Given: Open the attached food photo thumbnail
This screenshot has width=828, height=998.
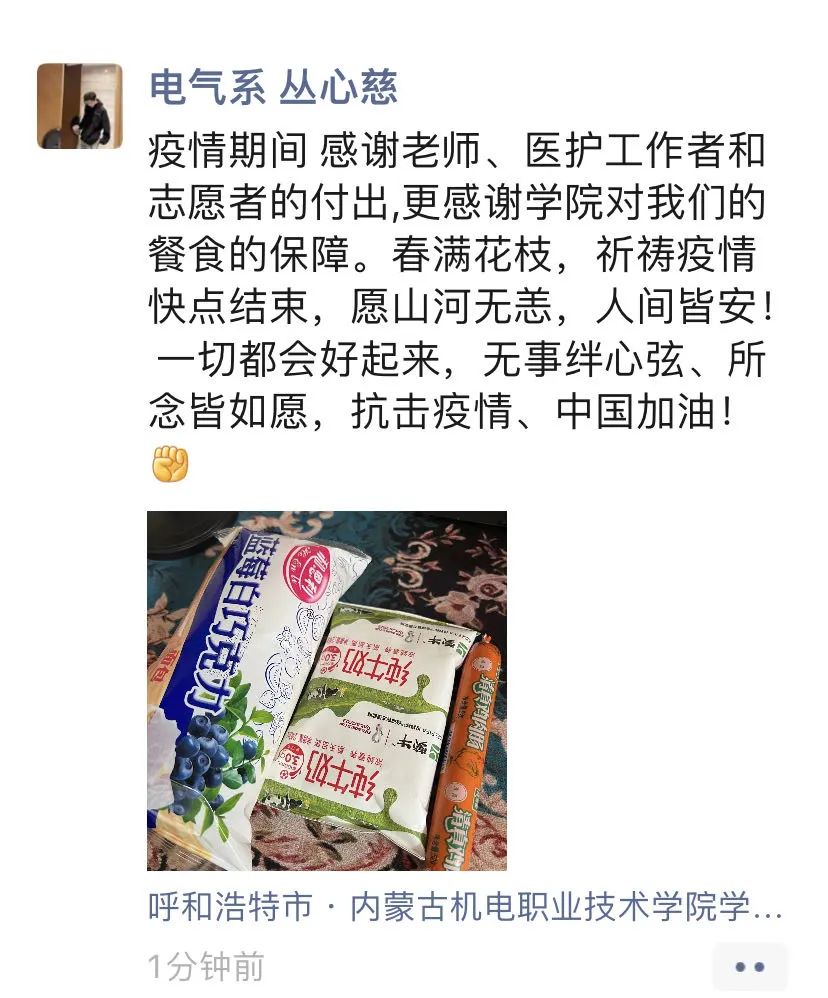Looking at the screenshot, I should 326,691.
